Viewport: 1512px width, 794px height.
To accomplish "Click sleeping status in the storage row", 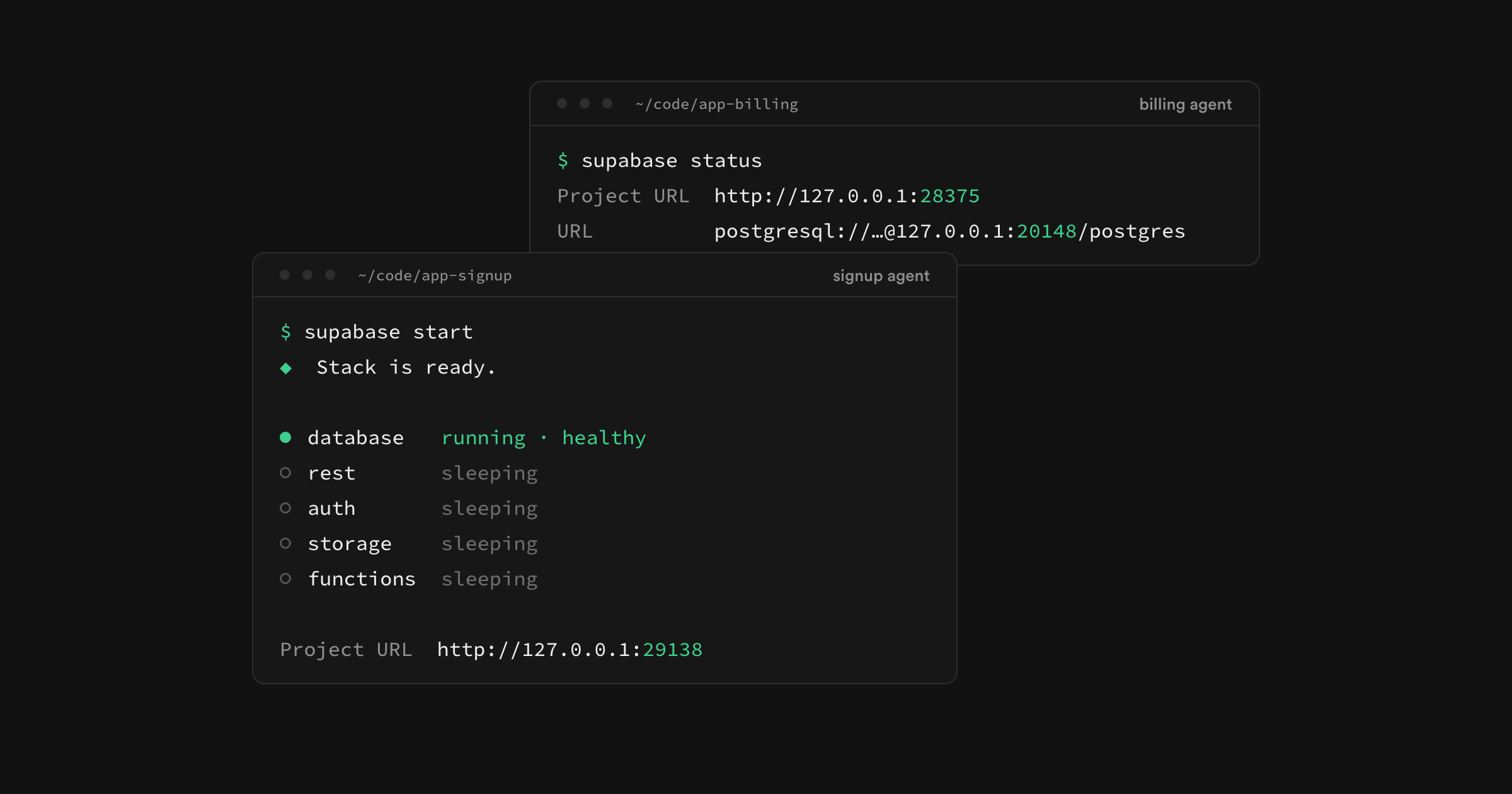I will click(490, 544).
